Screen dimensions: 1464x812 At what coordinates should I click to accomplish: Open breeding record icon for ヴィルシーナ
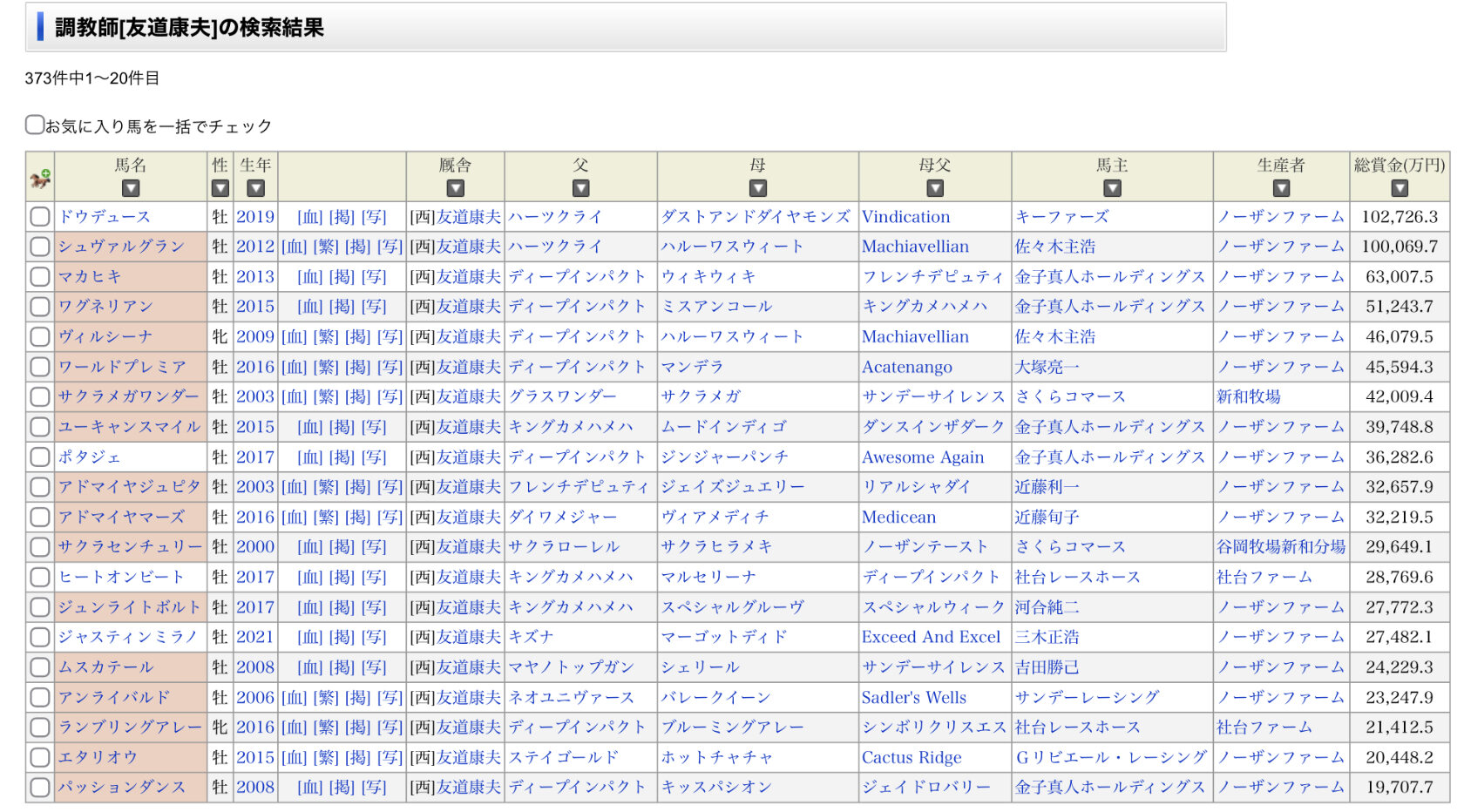click(x=326, y=337)
